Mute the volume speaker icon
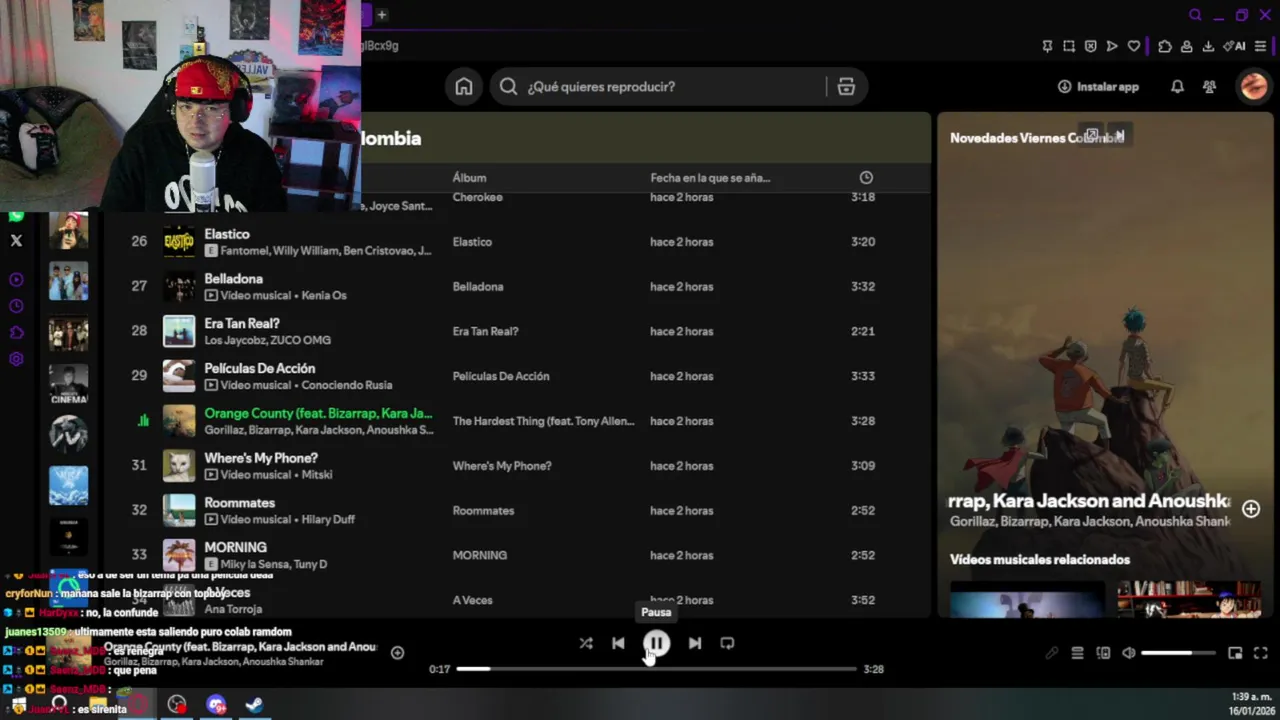1280x720 pixels. [1129, 653]
